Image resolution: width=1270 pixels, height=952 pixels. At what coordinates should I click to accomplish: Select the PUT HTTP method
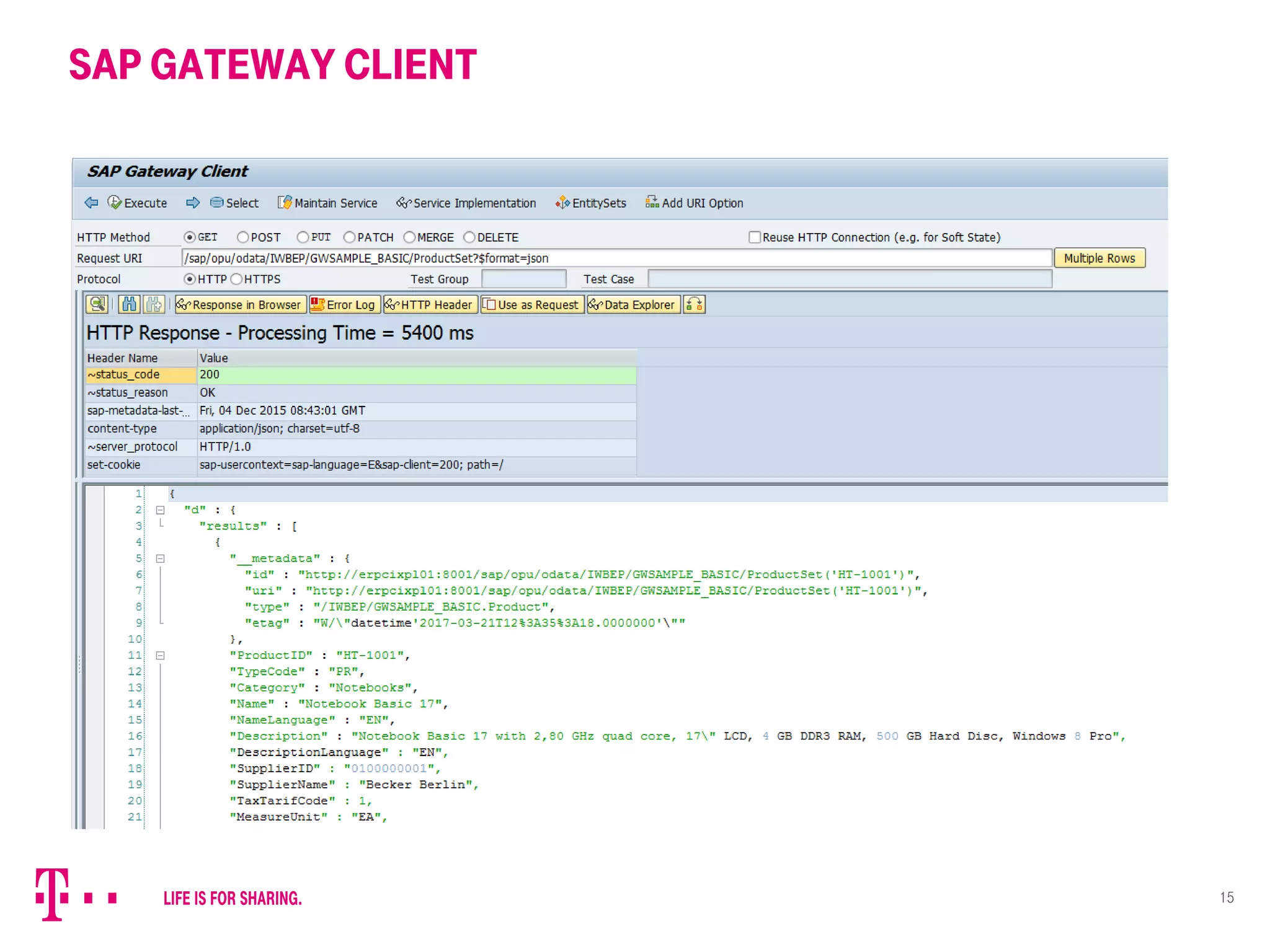coord(303,237)
